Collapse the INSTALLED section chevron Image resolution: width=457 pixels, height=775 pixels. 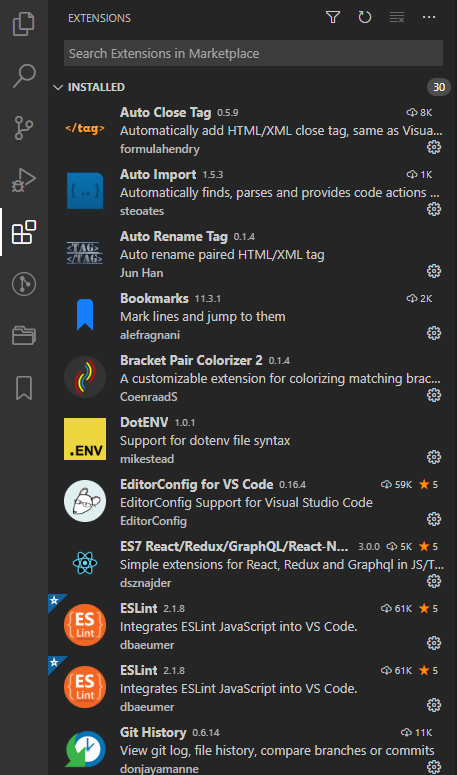click(58, 87)
